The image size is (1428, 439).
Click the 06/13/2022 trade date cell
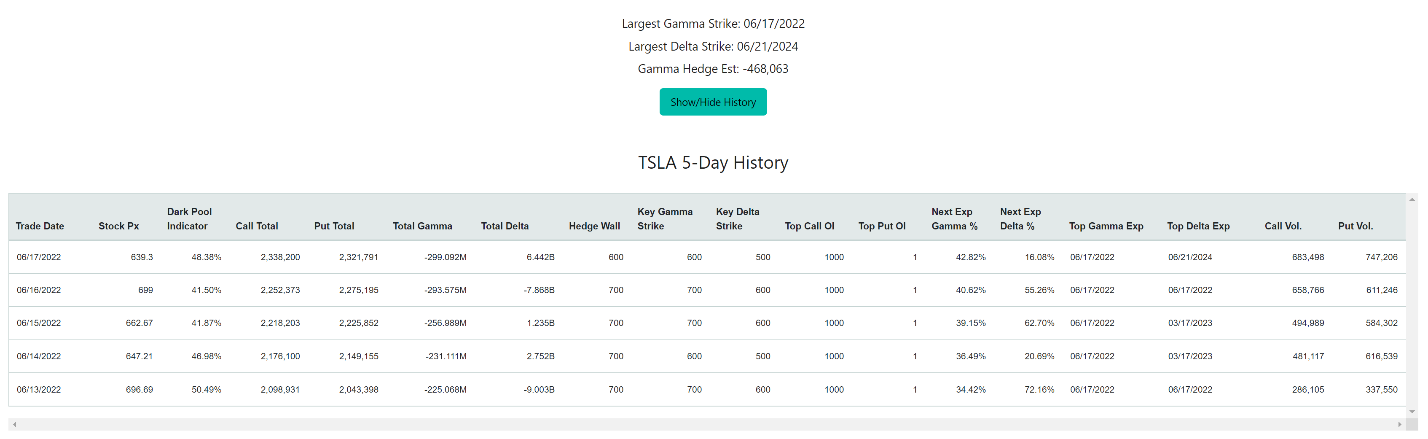point(39,389)
